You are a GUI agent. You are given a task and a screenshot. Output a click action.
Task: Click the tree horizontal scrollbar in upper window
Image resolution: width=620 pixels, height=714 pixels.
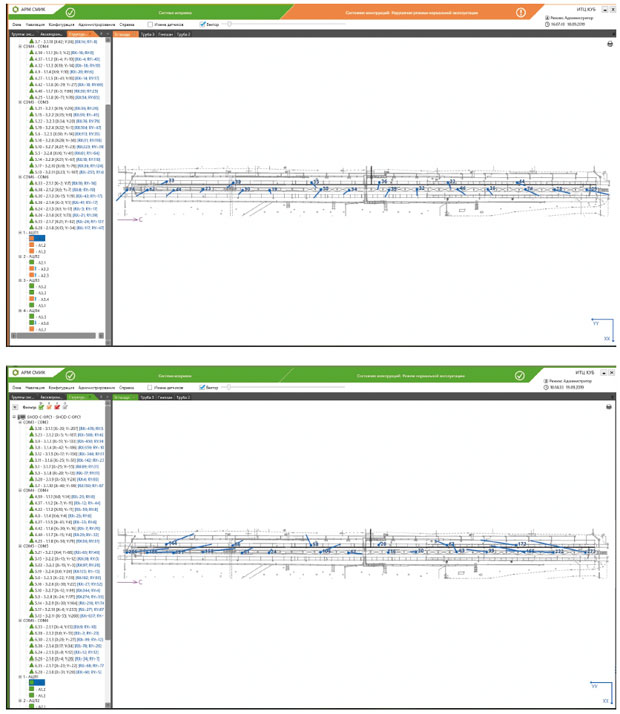pos(54,336)
